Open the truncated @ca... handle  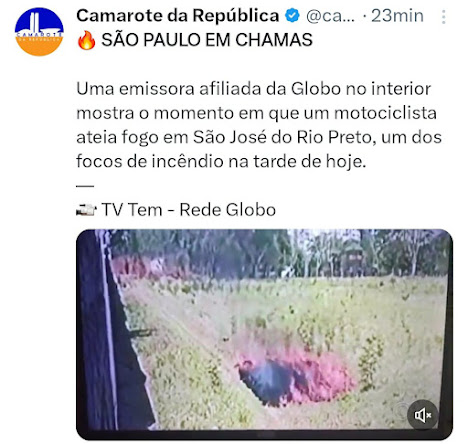click(330, 16)
